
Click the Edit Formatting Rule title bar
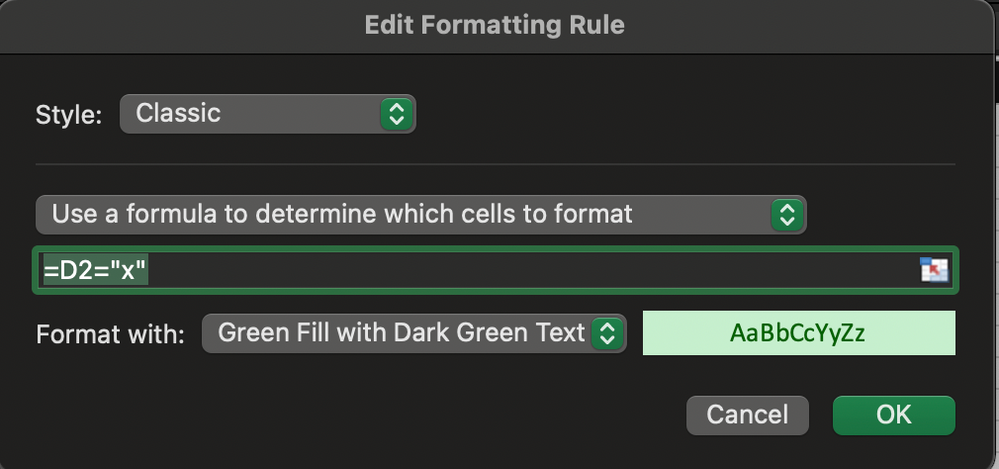[x=494, y=25]
